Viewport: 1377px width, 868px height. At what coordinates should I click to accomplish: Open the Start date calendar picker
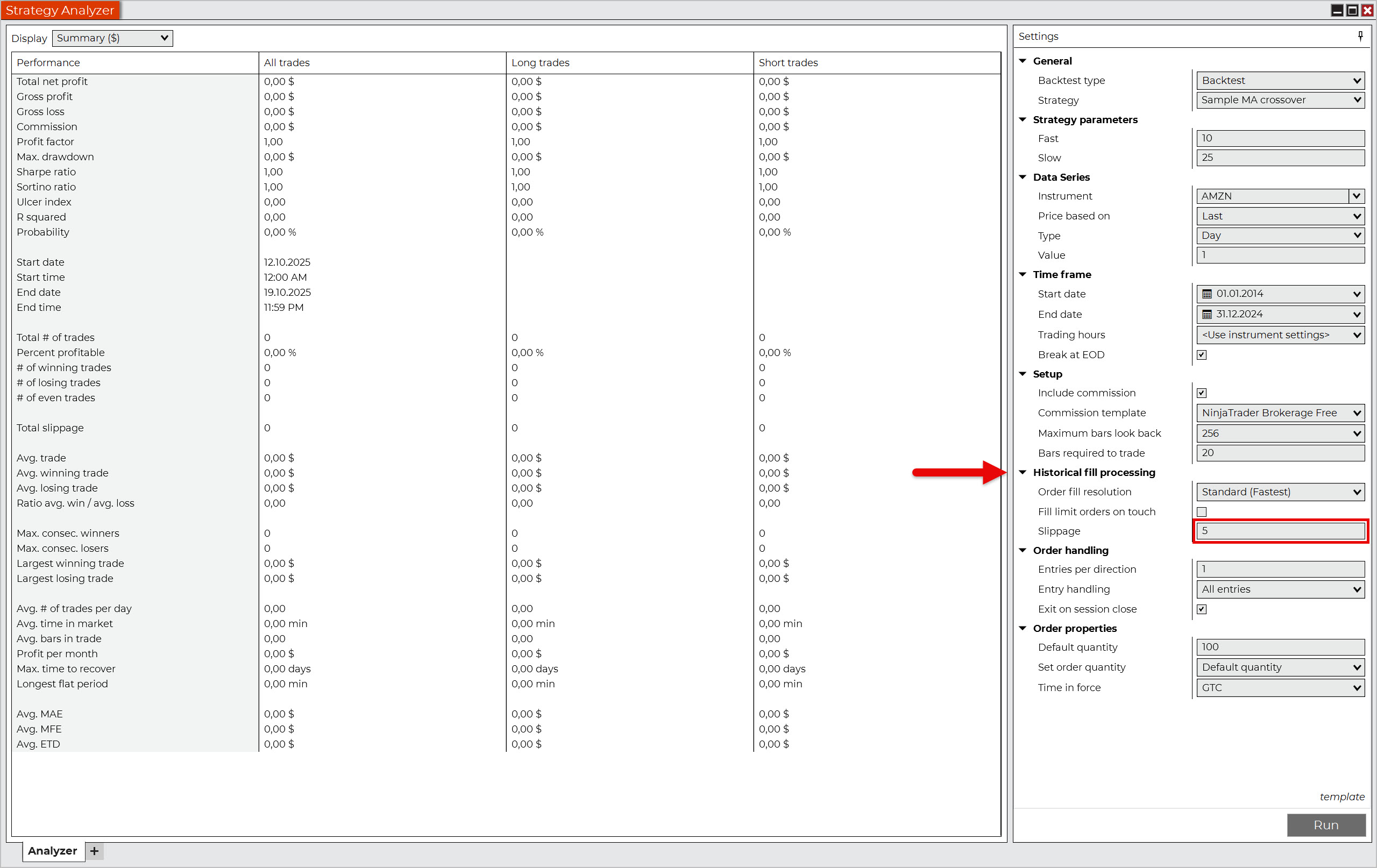click(1206, 294)
